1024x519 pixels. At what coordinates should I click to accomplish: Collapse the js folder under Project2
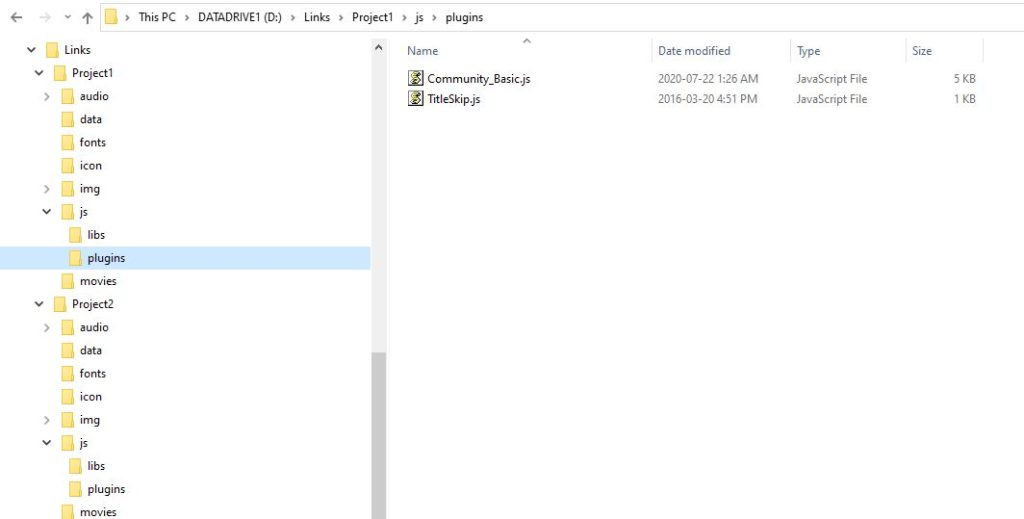click(47, 443)
